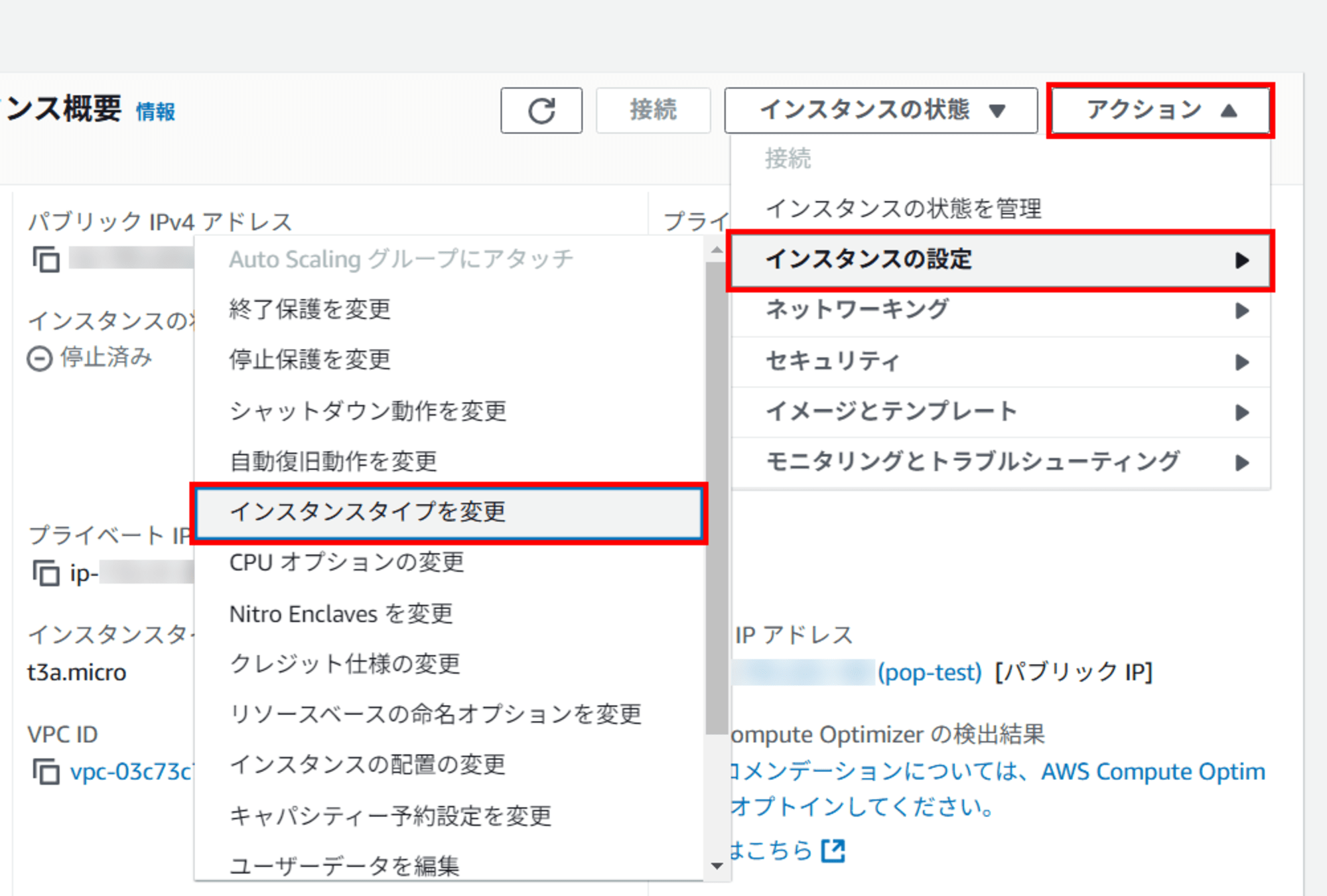This screenshot has width=1327, height=896.
Task: Click the submenu scrollbar up arrow
Action: click(717, 251)
